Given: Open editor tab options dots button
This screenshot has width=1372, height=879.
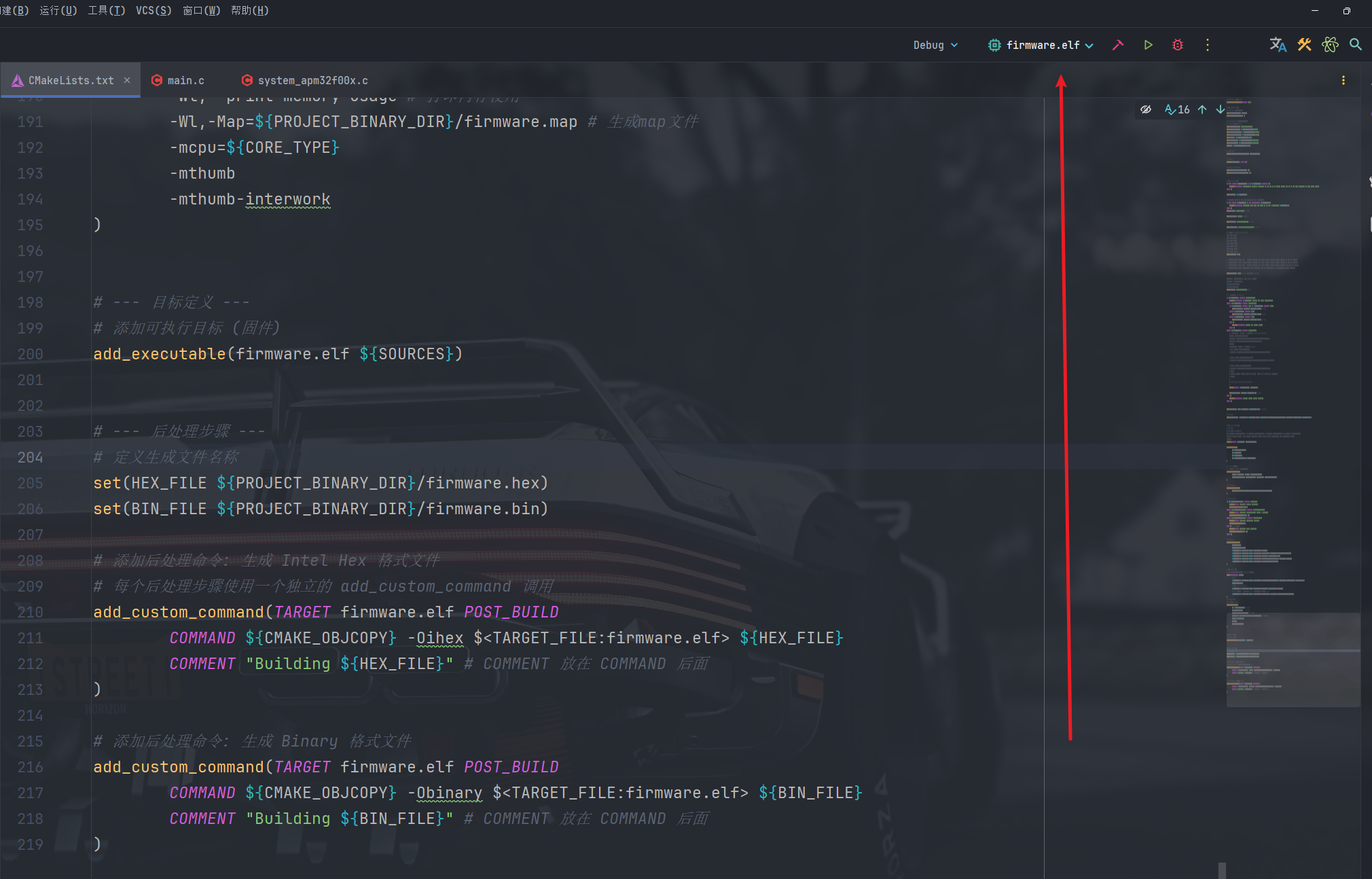Looking at the screenshot, I should click(x=1343, y=80).
